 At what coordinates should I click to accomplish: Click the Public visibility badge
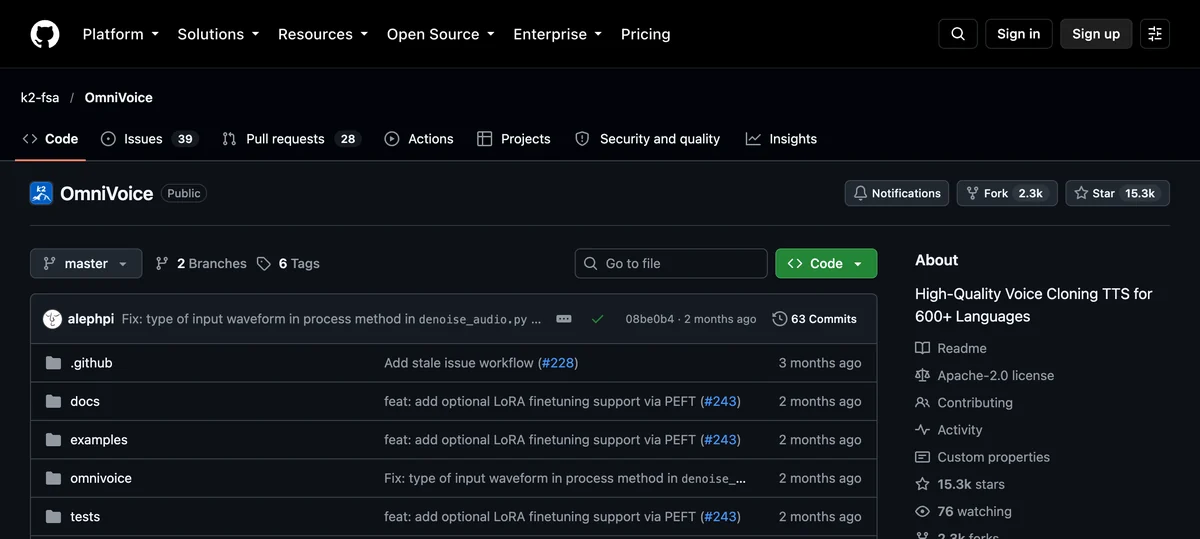[x=184, y=193]
